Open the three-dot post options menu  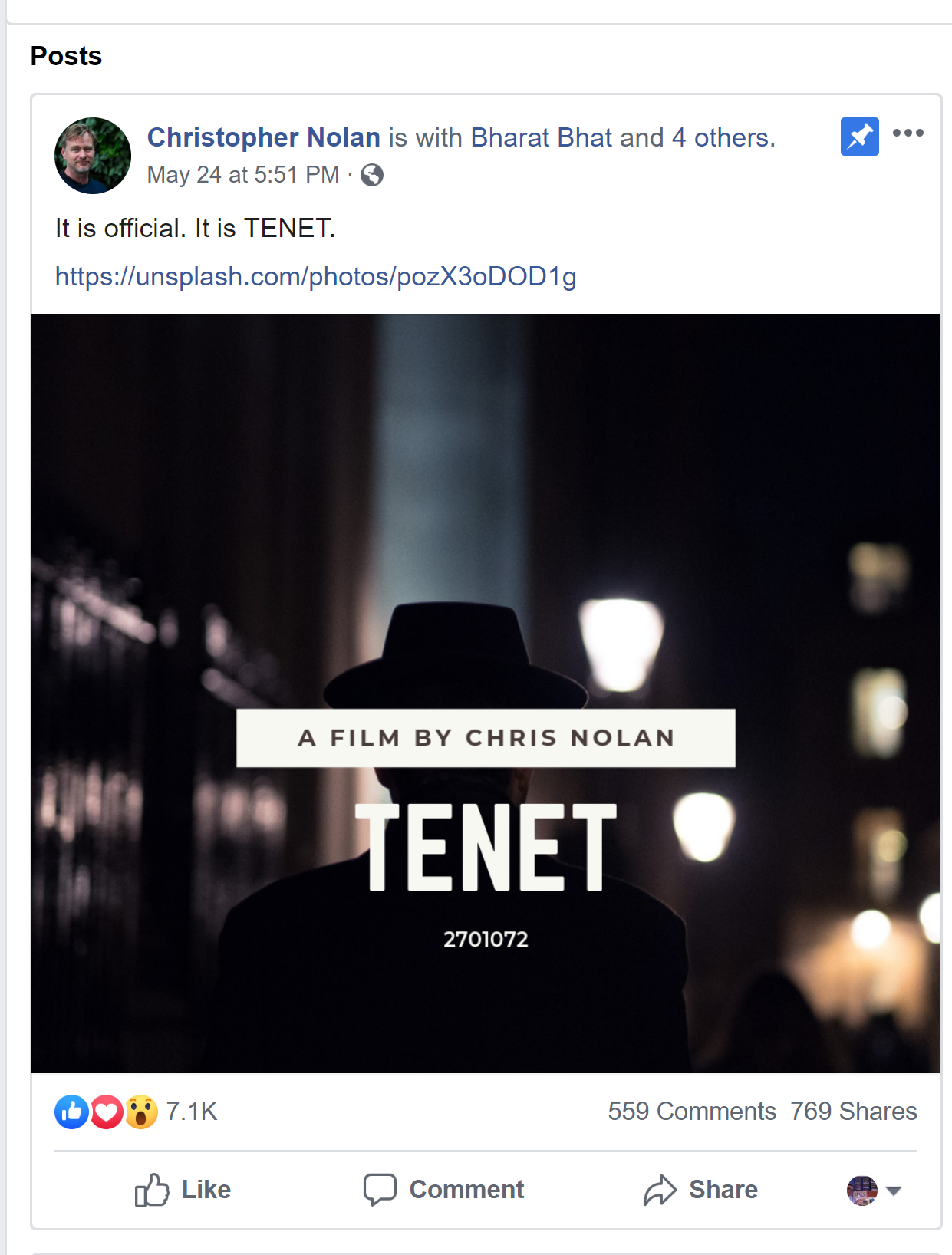(908, 133)
